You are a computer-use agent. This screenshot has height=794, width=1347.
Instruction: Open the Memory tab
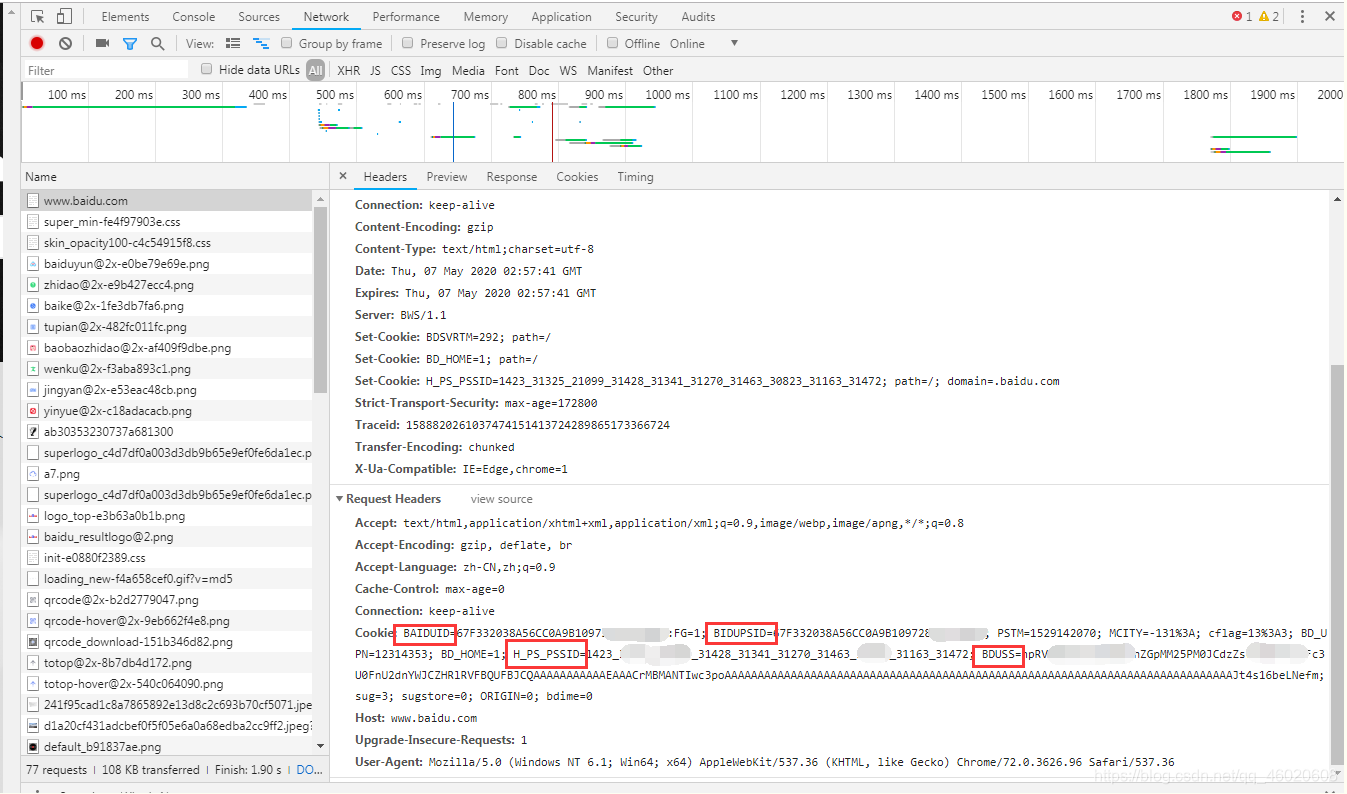coord(486,17)
